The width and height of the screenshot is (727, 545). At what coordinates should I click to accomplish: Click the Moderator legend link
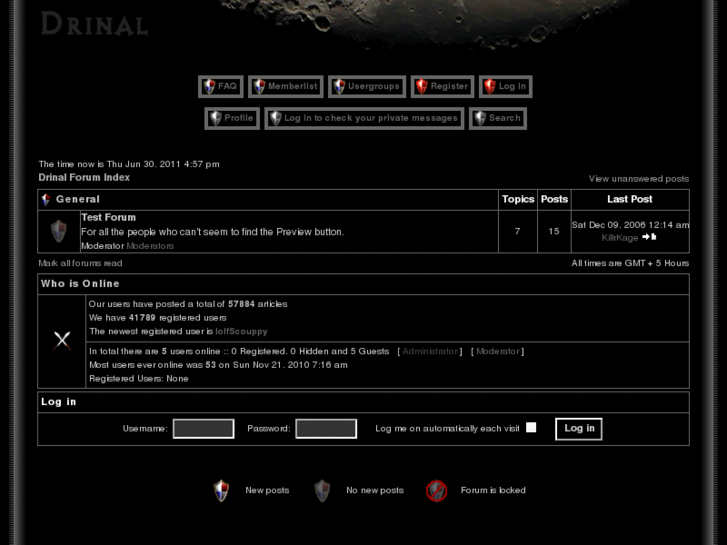click(x=497, y=351)
